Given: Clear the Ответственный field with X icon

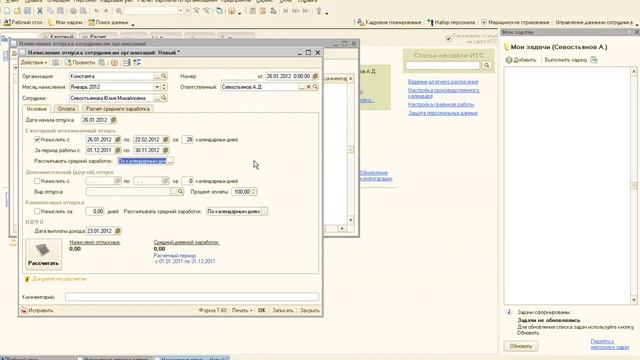Looking at the screenshot, I should pyautogui.click(x=309, y=87).
